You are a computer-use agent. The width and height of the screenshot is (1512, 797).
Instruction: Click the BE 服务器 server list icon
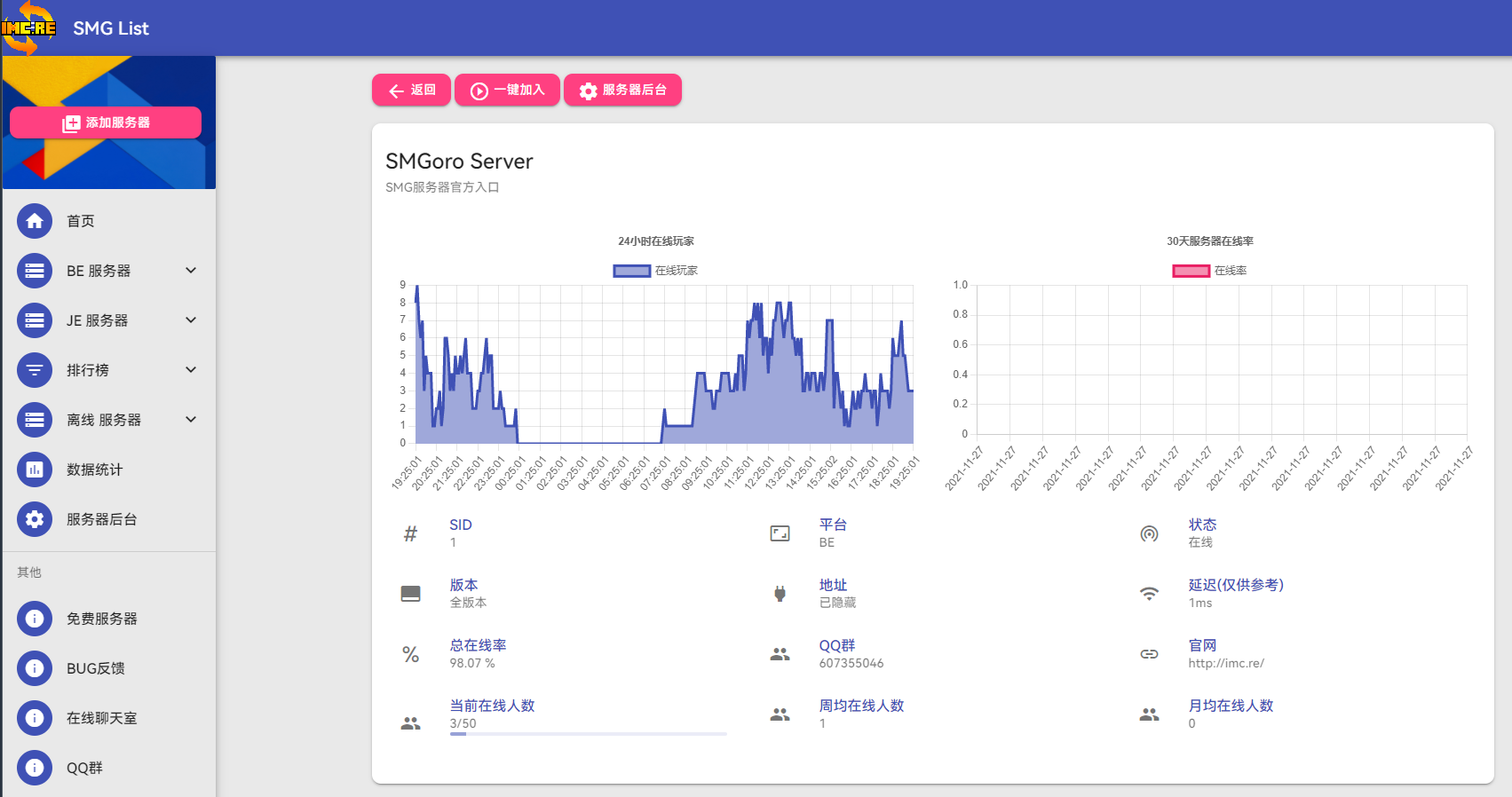pyautogui.click(x=35, y=271)
